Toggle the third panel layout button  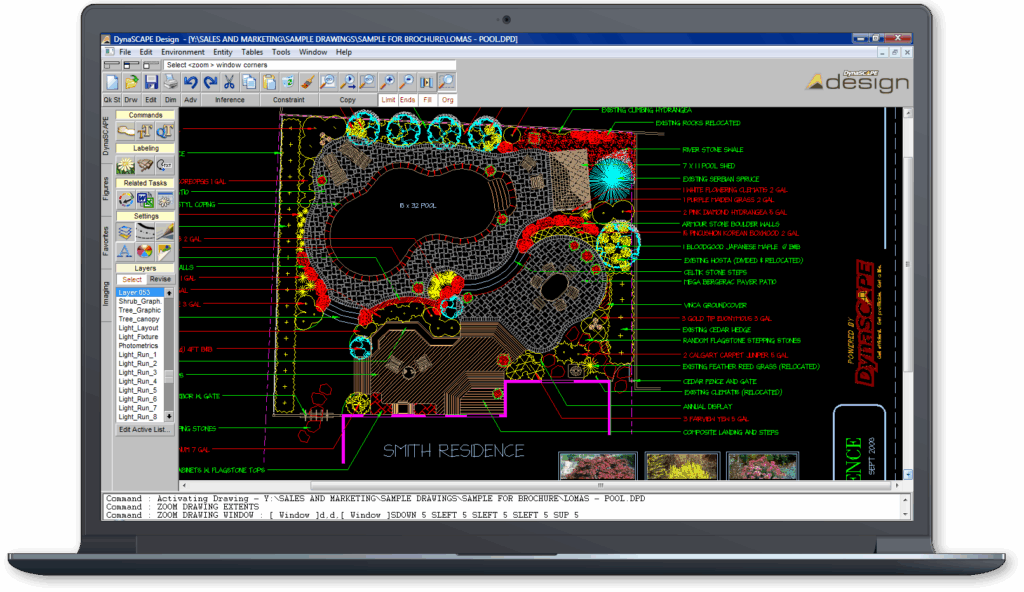152,65
